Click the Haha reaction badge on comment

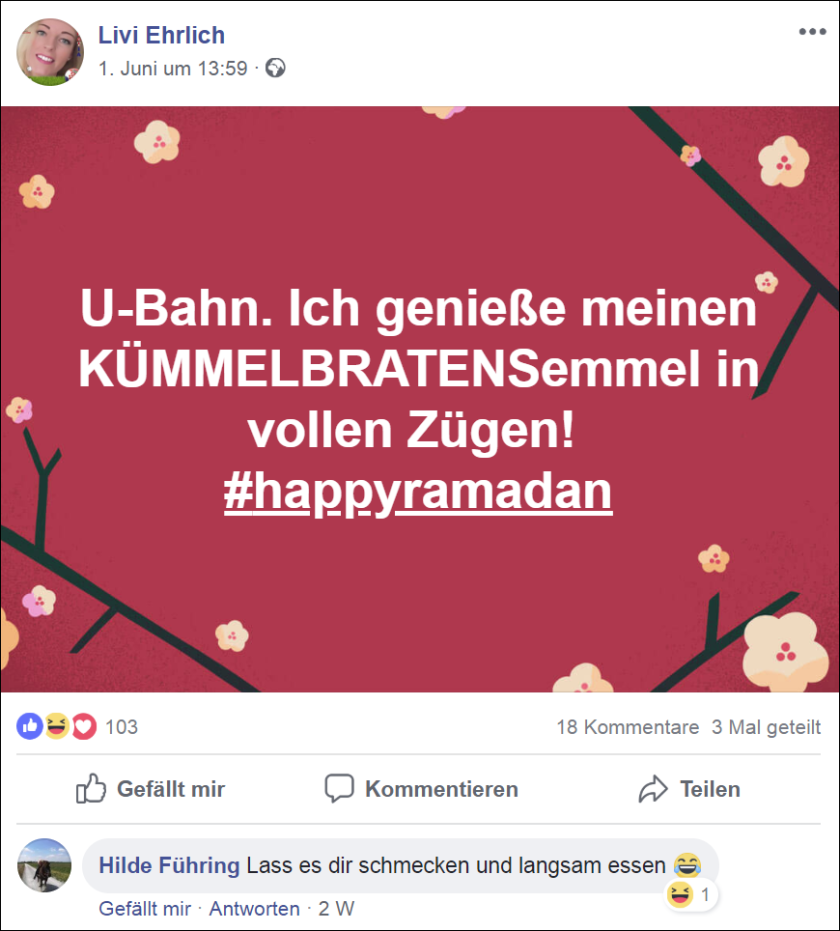690,895
